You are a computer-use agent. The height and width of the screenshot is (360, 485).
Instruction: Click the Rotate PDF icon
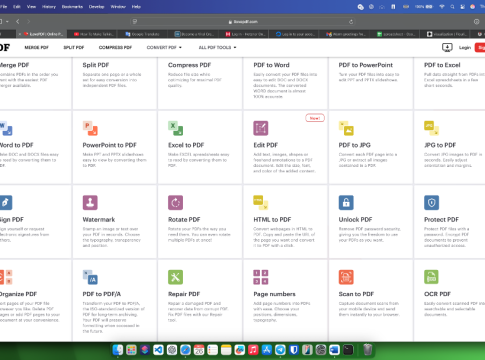176,203
